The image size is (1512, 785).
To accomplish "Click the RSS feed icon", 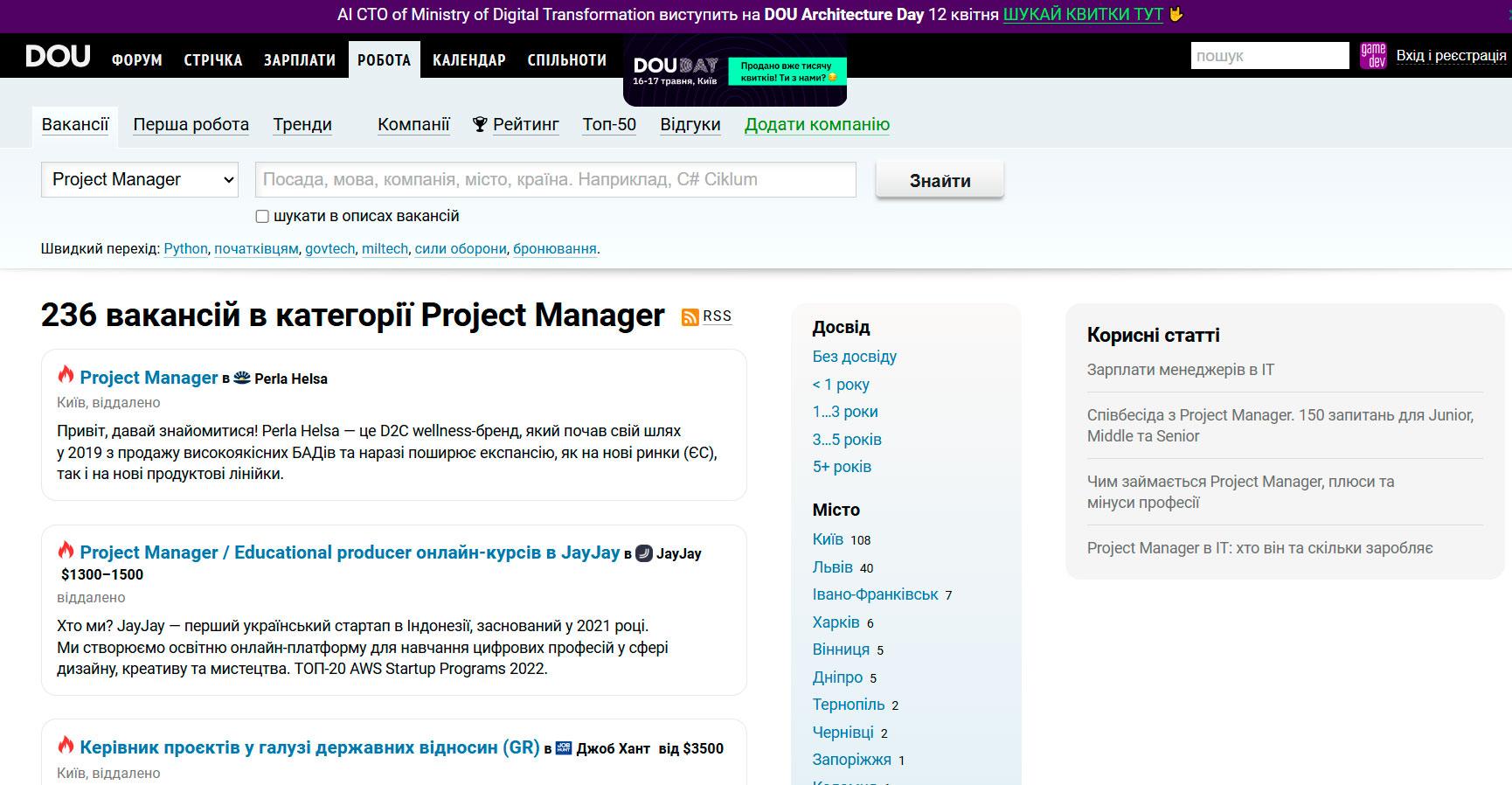I will click(x=690, y=317).
